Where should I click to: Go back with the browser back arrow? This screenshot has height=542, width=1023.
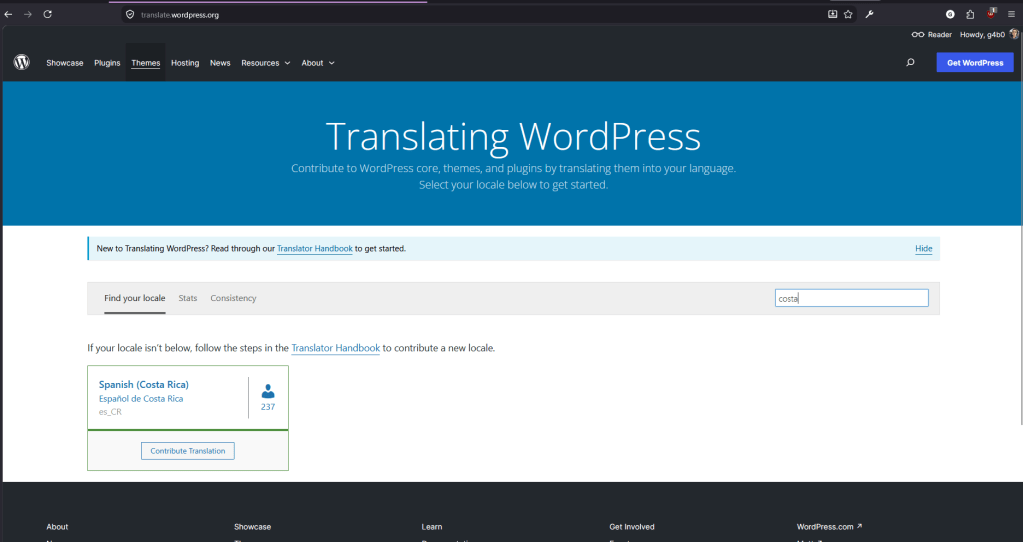(8, 14)
